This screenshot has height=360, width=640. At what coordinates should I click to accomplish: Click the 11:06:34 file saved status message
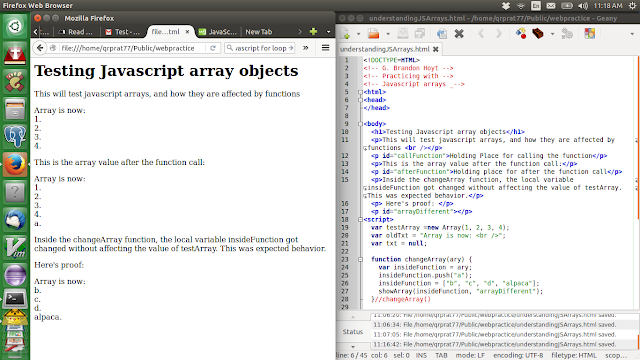(495, 324)
